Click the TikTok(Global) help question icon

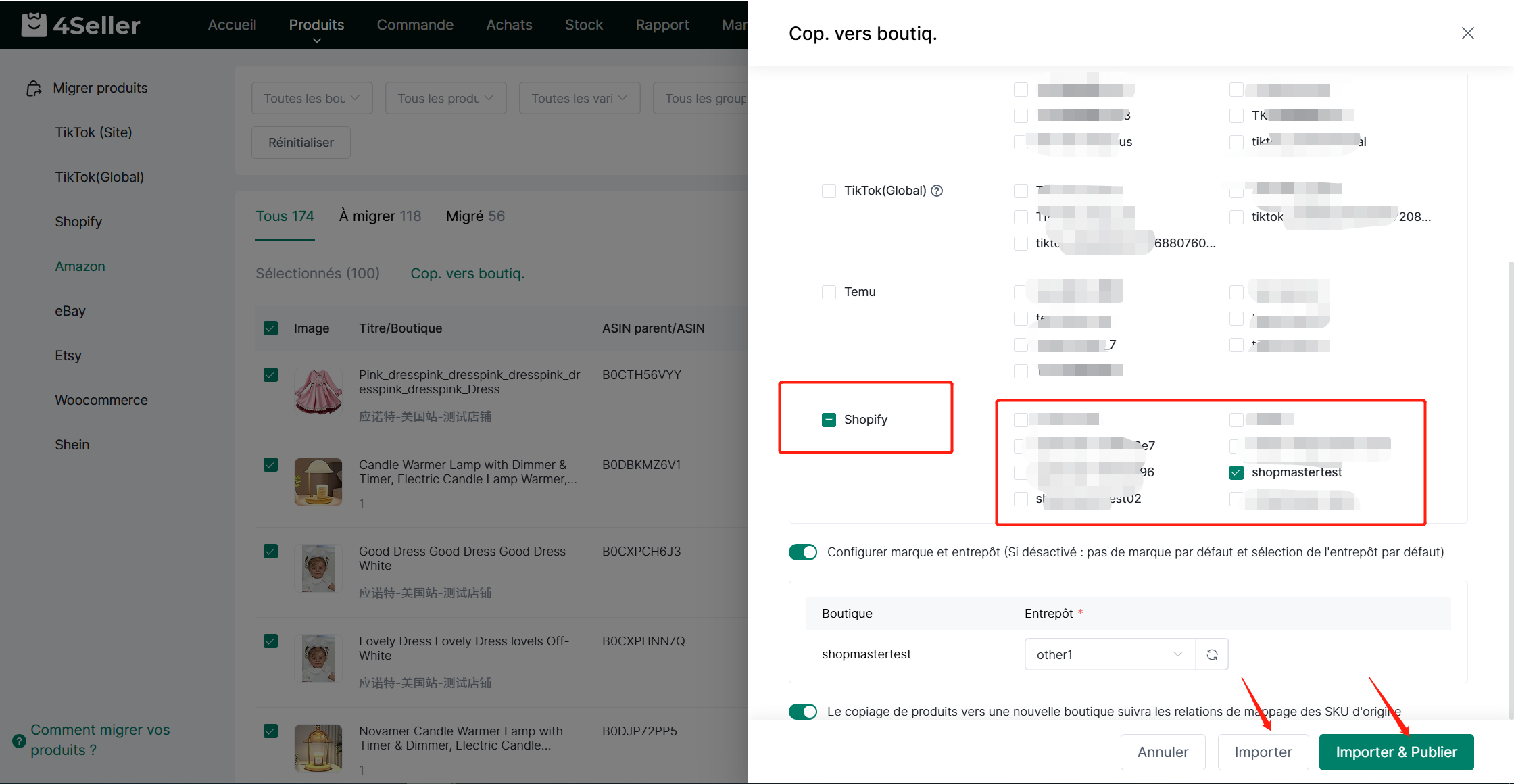(x=937, y=191)
